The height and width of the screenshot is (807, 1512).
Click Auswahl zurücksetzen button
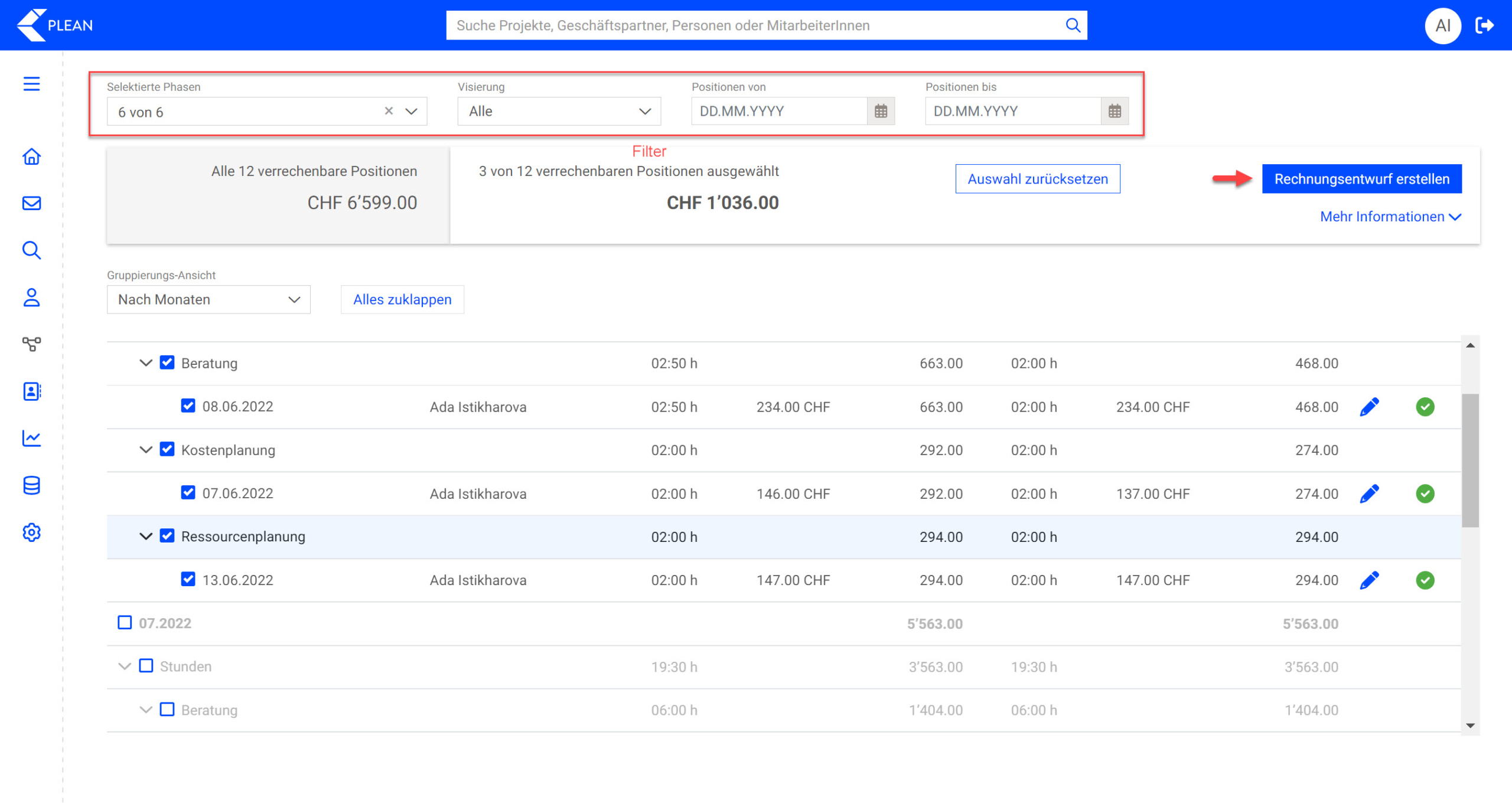point(1037,179)
